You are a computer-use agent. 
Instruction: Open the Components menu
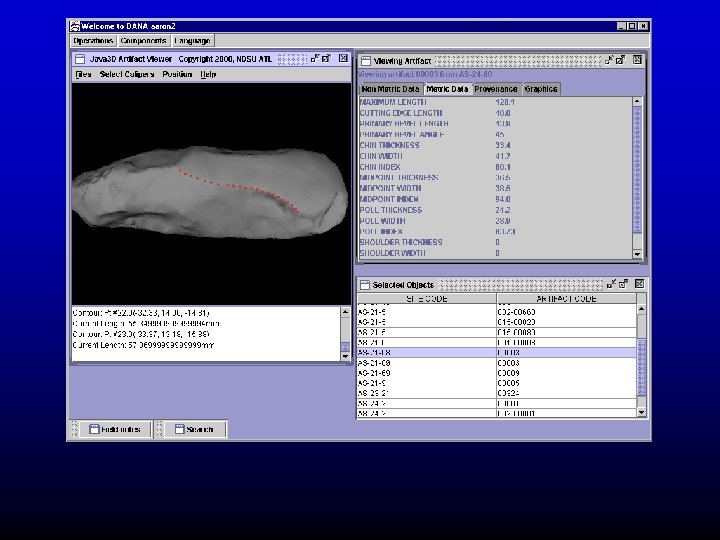coord(143,41)
